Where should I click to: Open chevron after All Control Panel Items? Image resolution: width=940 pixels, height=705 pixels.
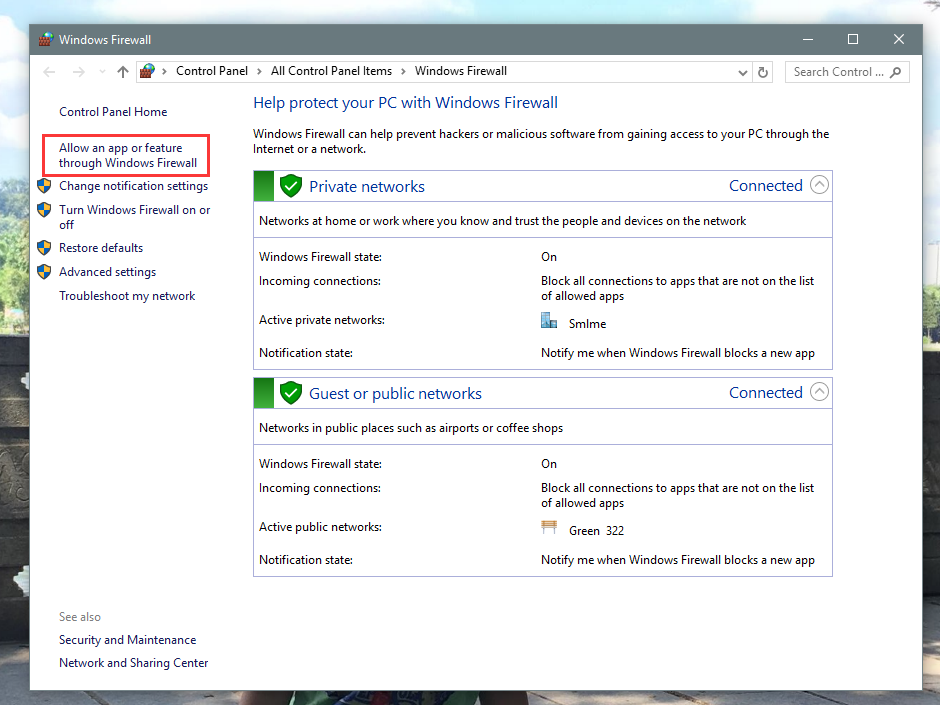point(403,72)
